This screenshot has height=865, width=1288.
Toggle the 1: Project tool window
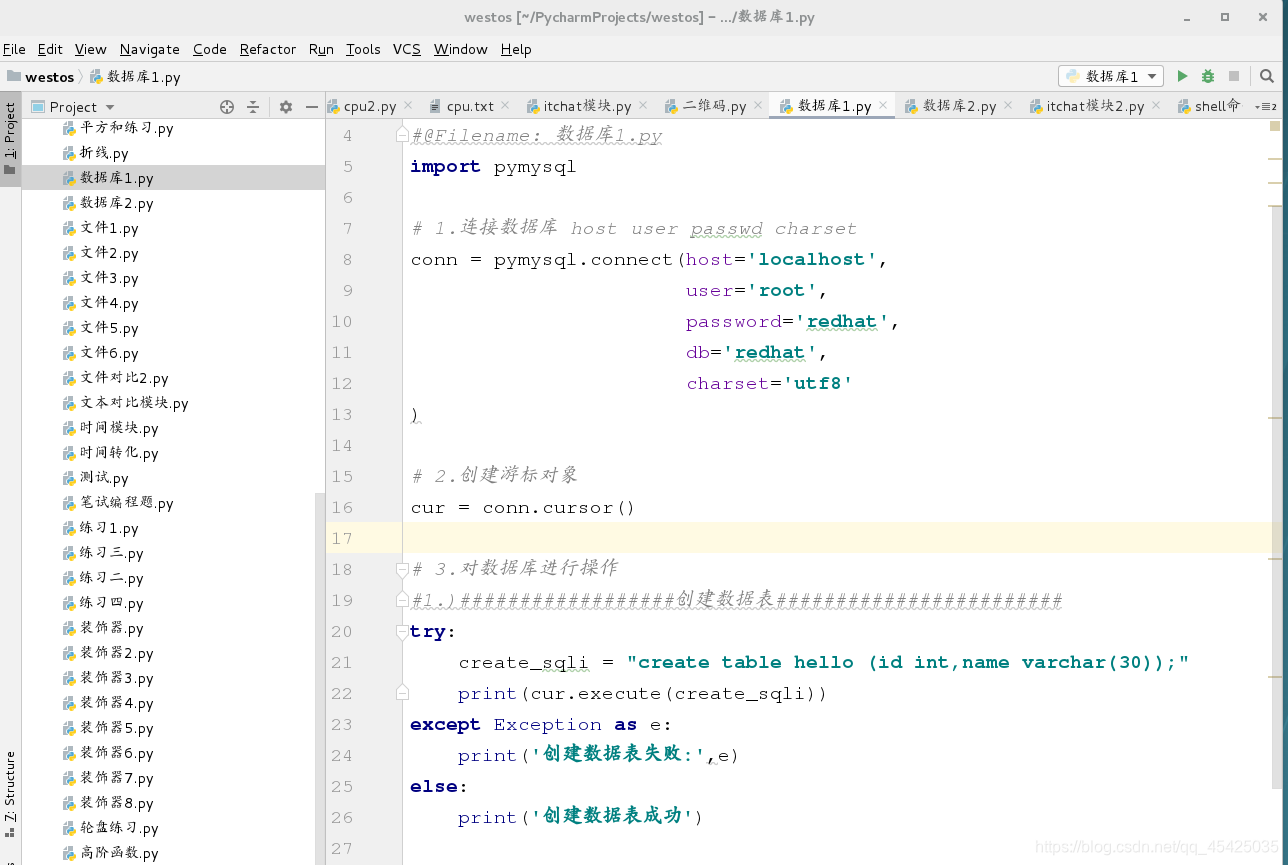10,139
